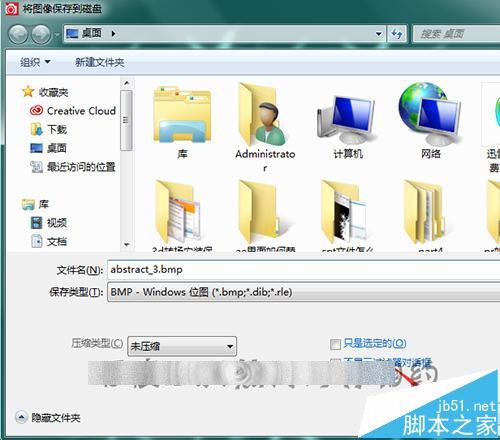Select the Administrator user folder icon

[262, 115]
